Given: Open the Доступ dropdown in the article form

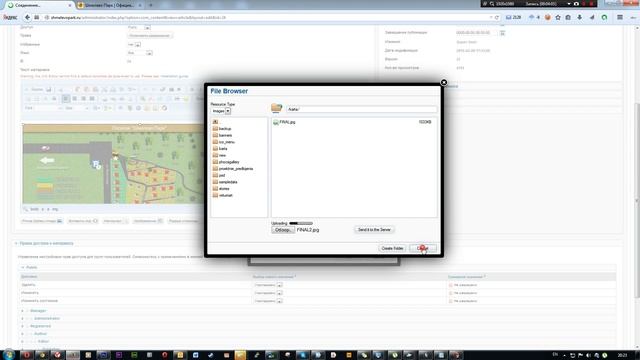Looking at the screenshot, I should pos(139,27).
